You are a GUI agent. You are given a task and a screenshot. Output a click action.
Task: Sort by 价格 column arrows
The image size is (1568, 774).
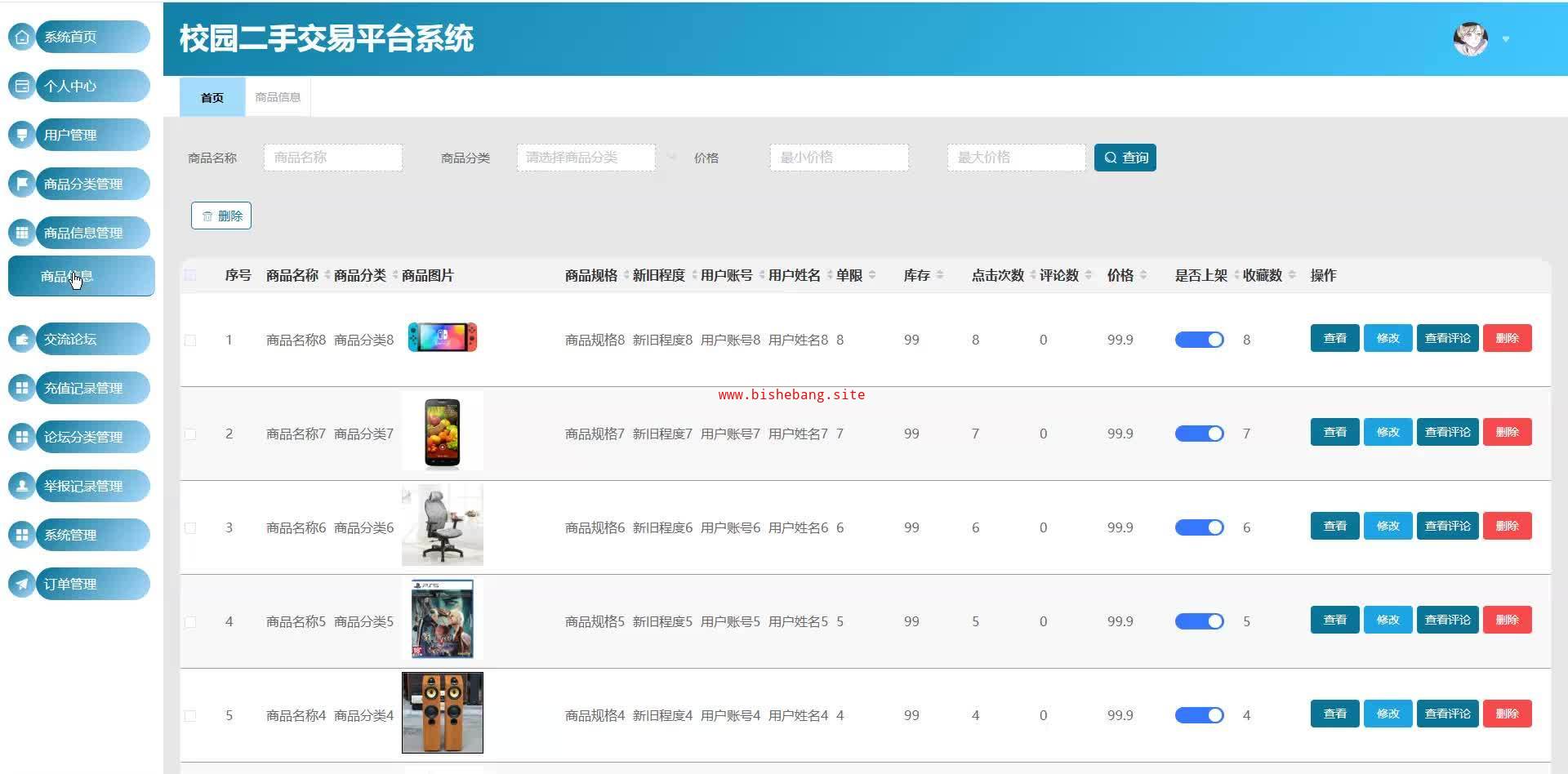pos(1143,275)
